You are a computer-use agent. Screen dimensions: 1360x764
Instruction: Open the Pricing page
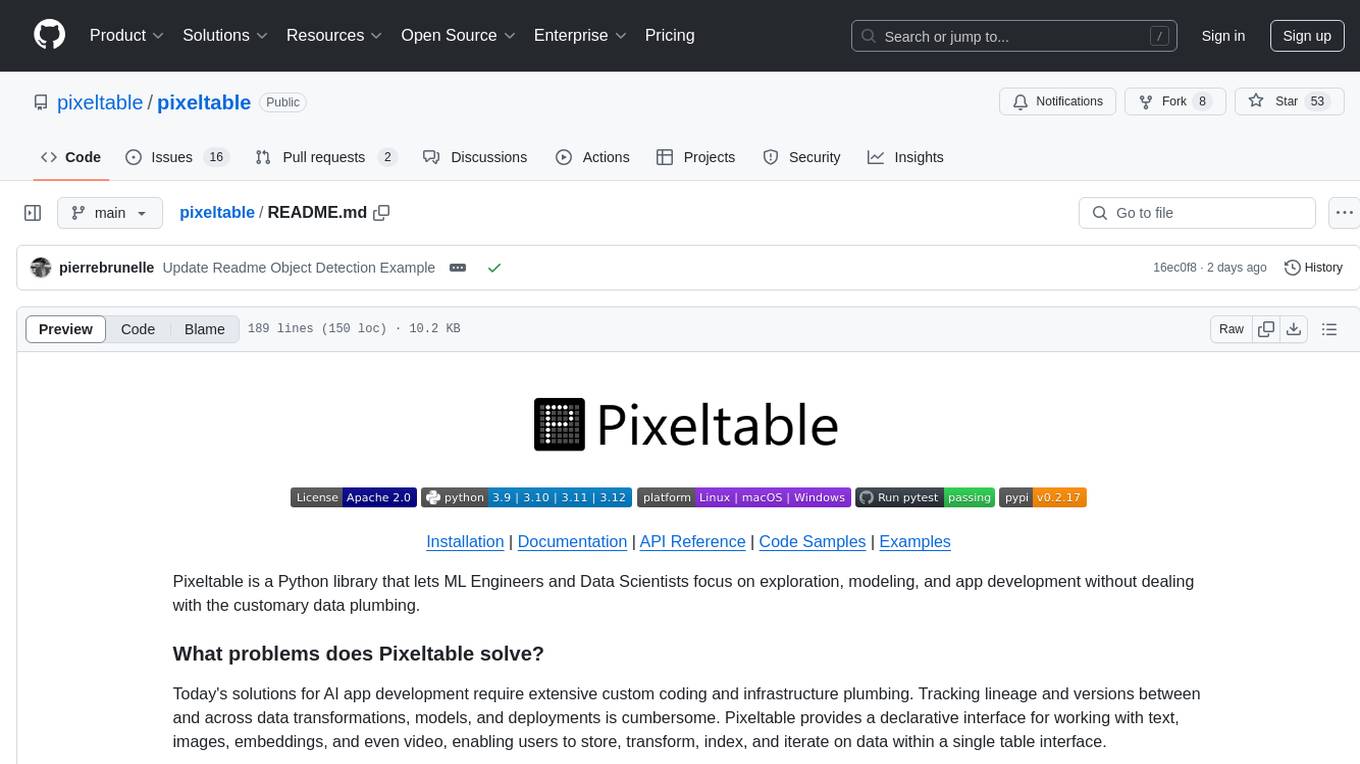click(670, 35)
